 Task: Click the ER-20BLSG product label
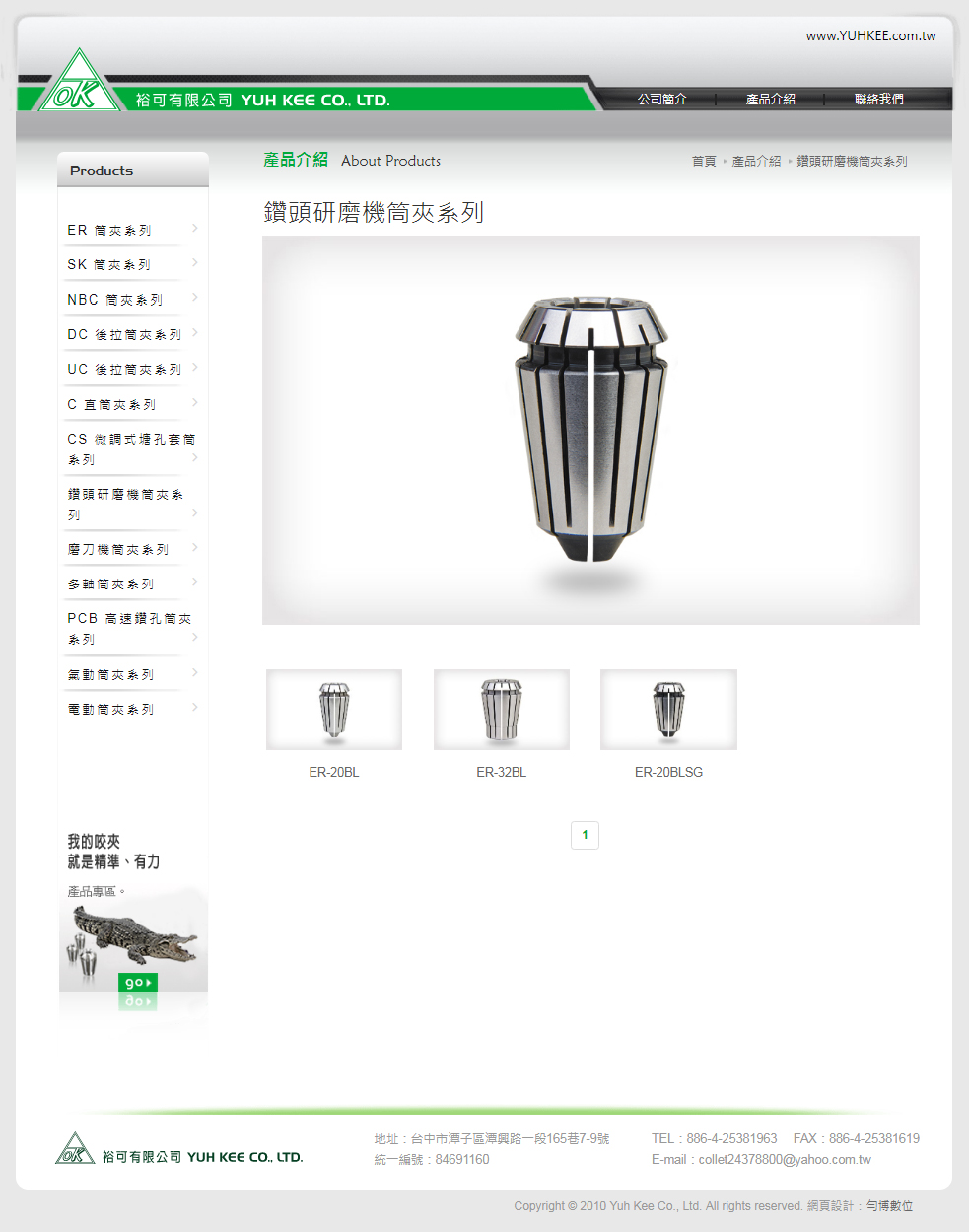click(668, 772)
